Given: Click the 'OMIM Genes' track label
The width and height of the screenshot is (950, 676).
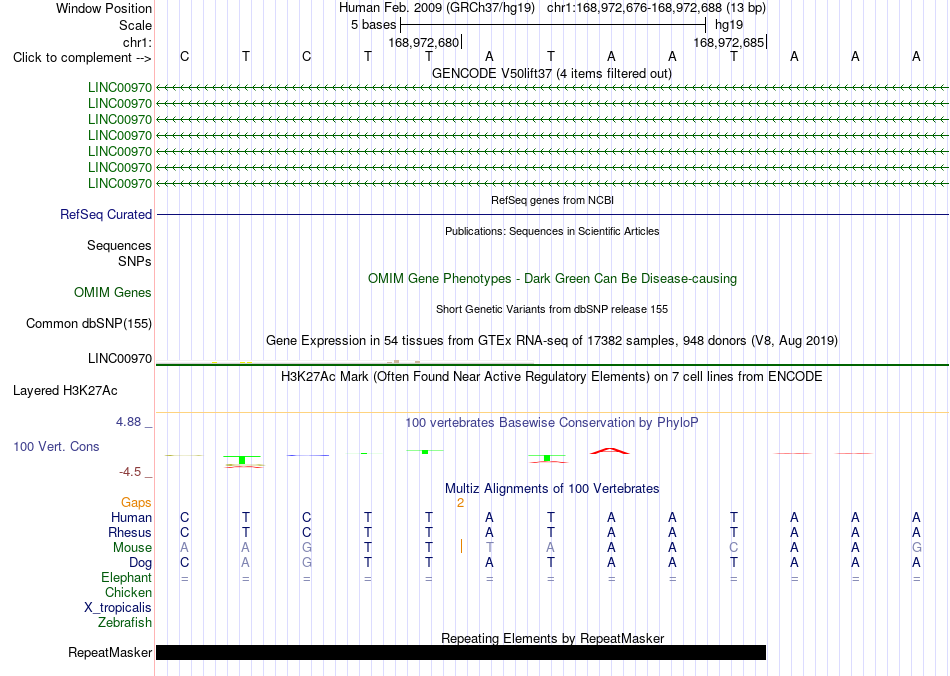Looking at the screenshot, I should (x=113, y=293).
